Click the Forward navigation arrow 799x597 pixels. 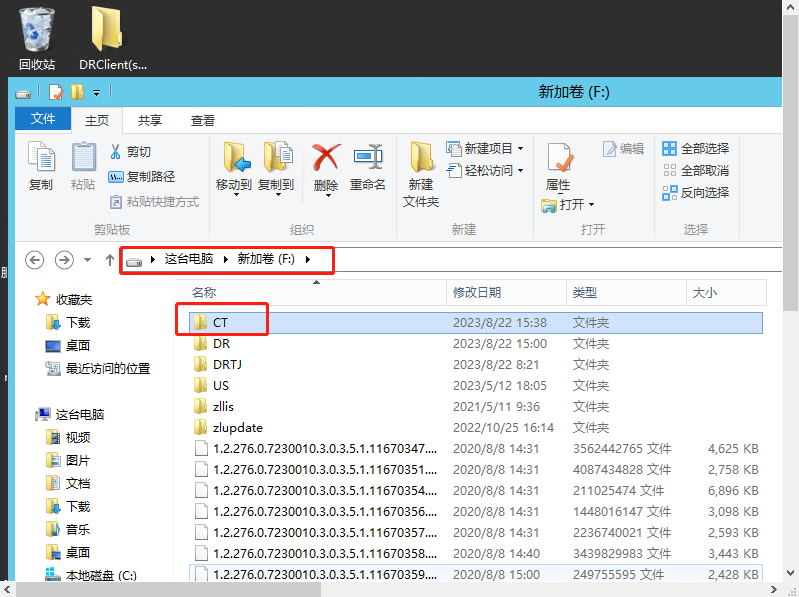64,260
